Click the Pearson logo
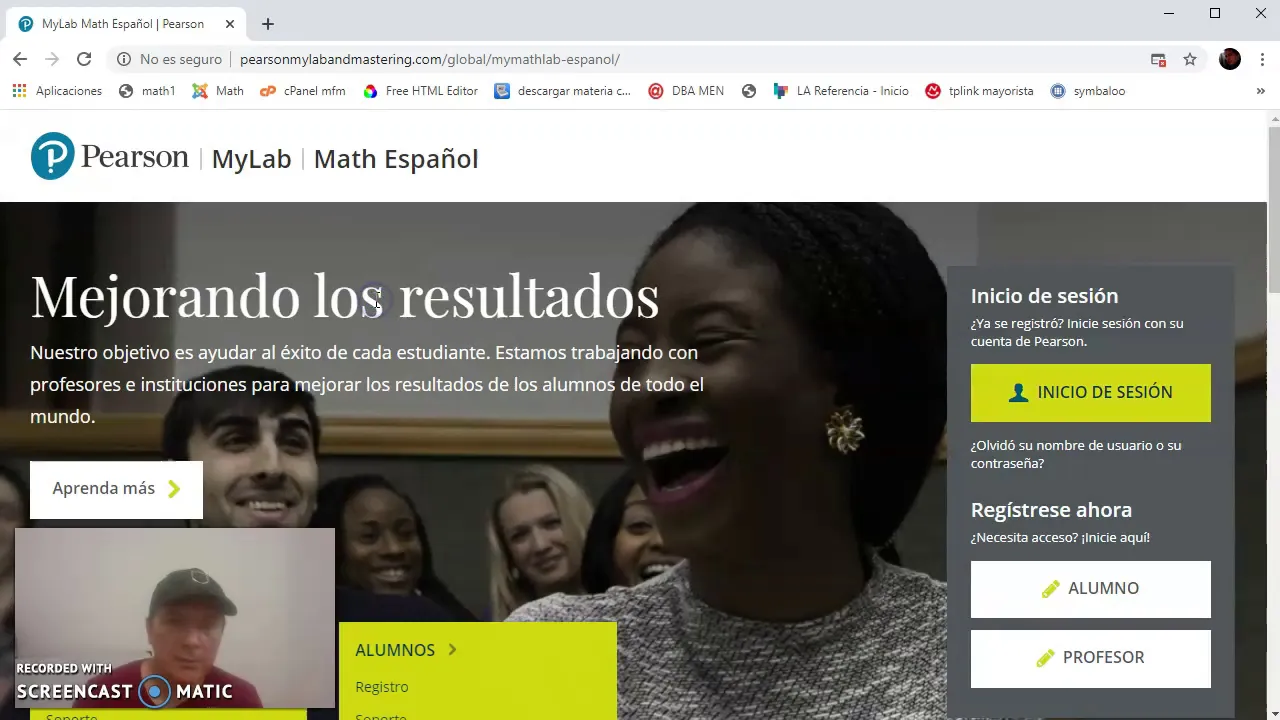Screen dimensions: 1280x720 click(109, 156)
